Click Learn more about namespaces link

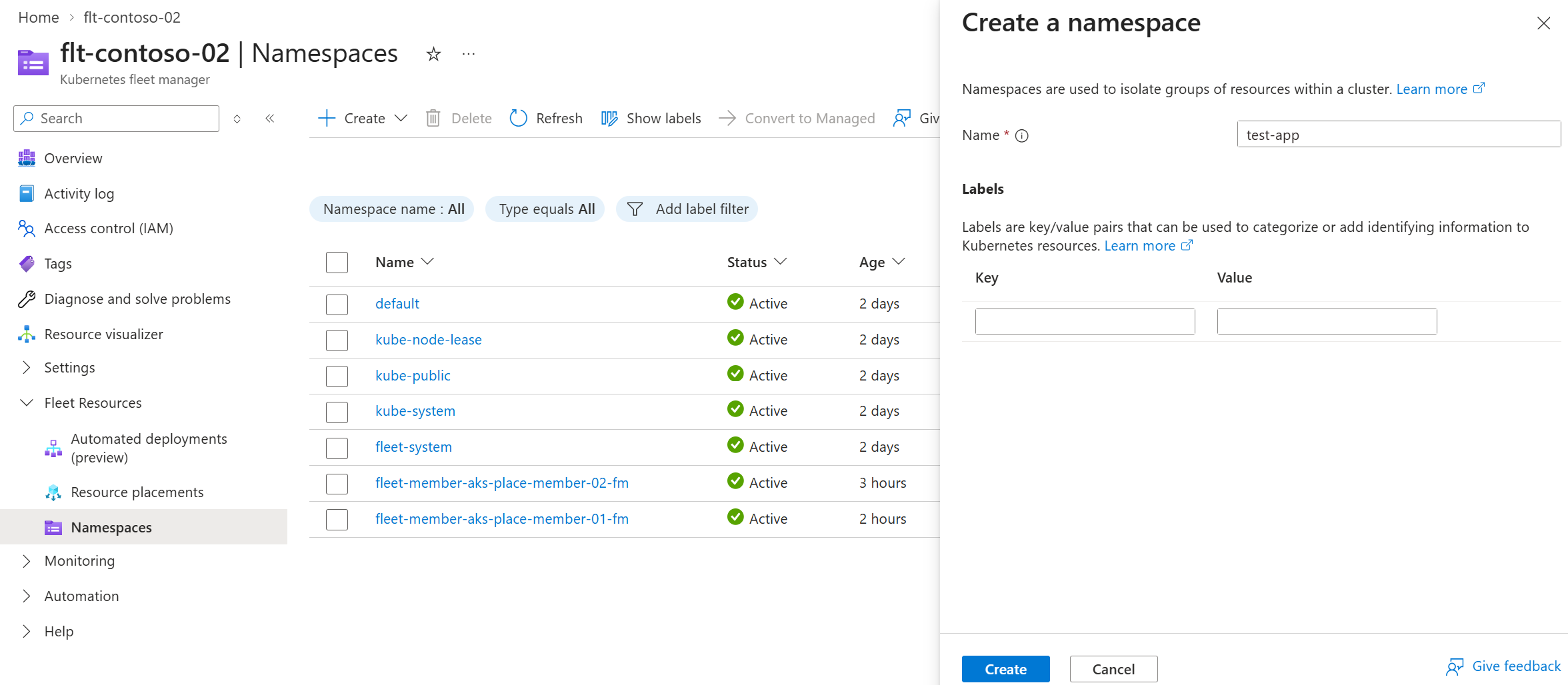coord(1441,89)
